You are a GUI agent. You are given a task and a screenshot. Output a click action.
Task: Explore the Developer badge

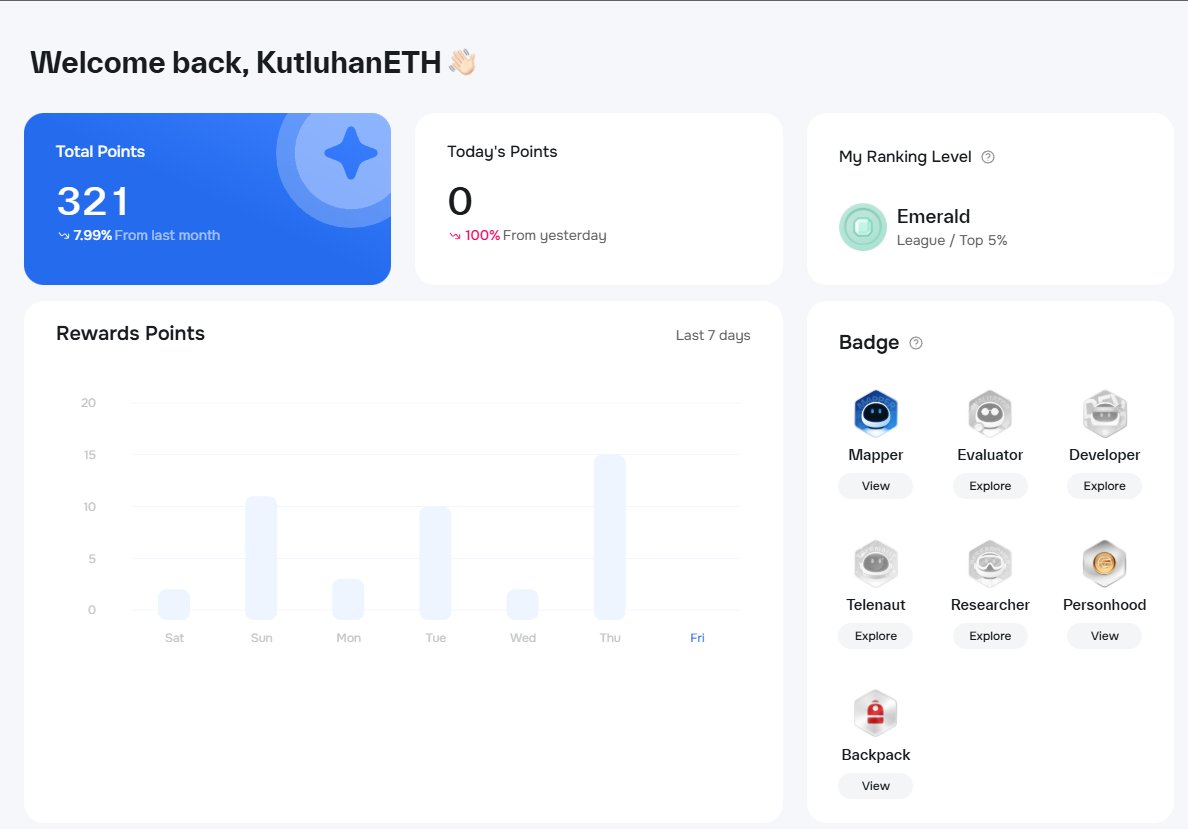tap(1105, 486)
